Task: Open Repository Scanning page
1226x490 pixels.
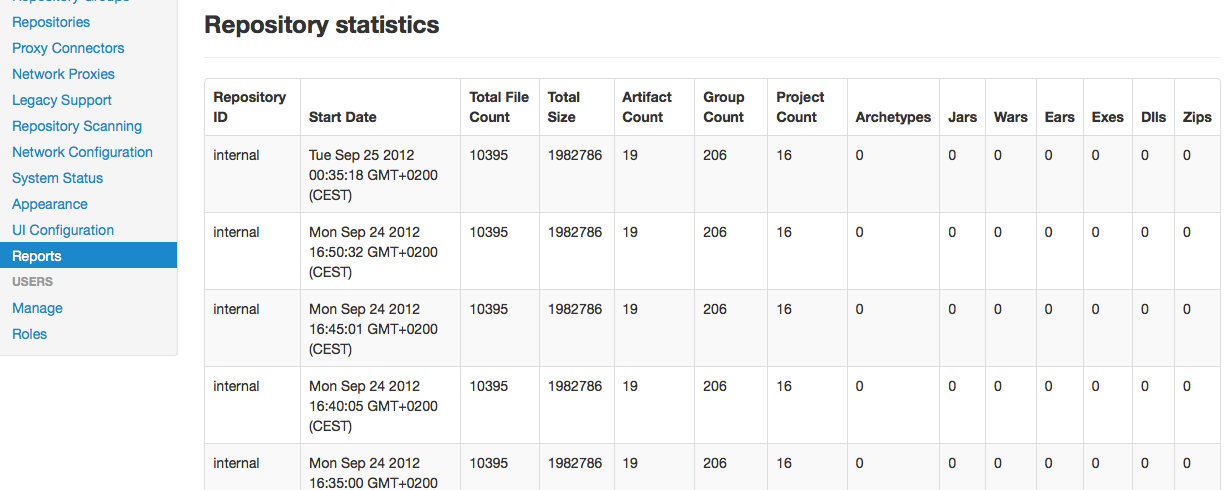Action: 77,126
